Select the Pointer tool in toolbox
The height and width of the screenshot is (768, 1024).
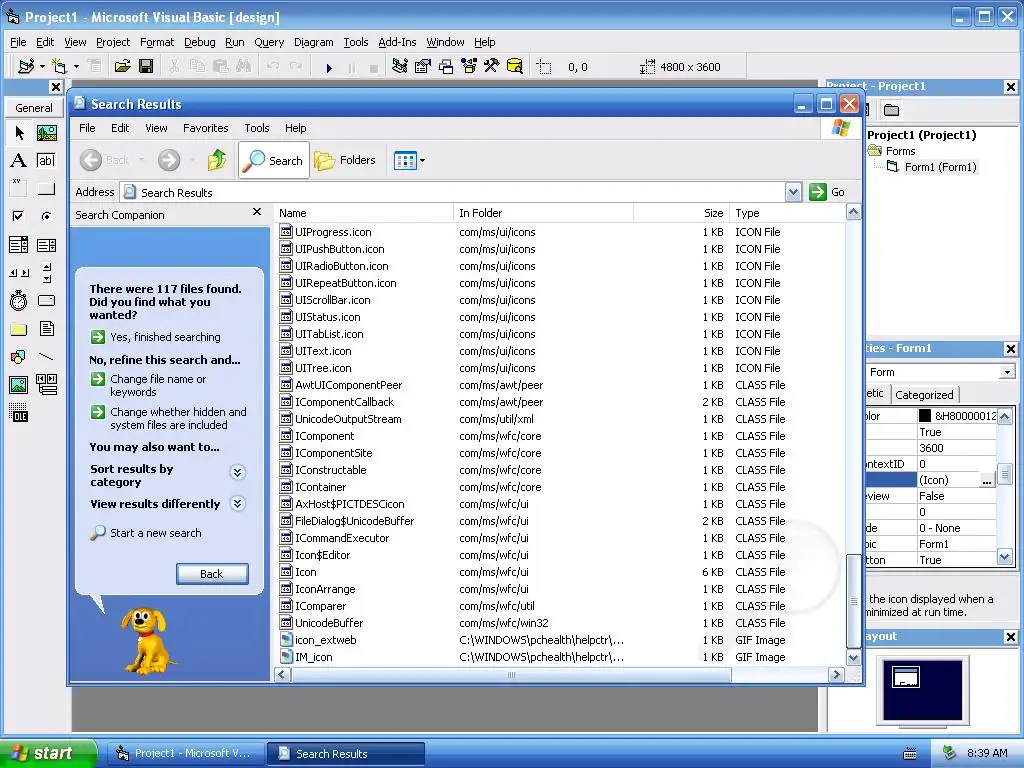(x=19, y=133)
